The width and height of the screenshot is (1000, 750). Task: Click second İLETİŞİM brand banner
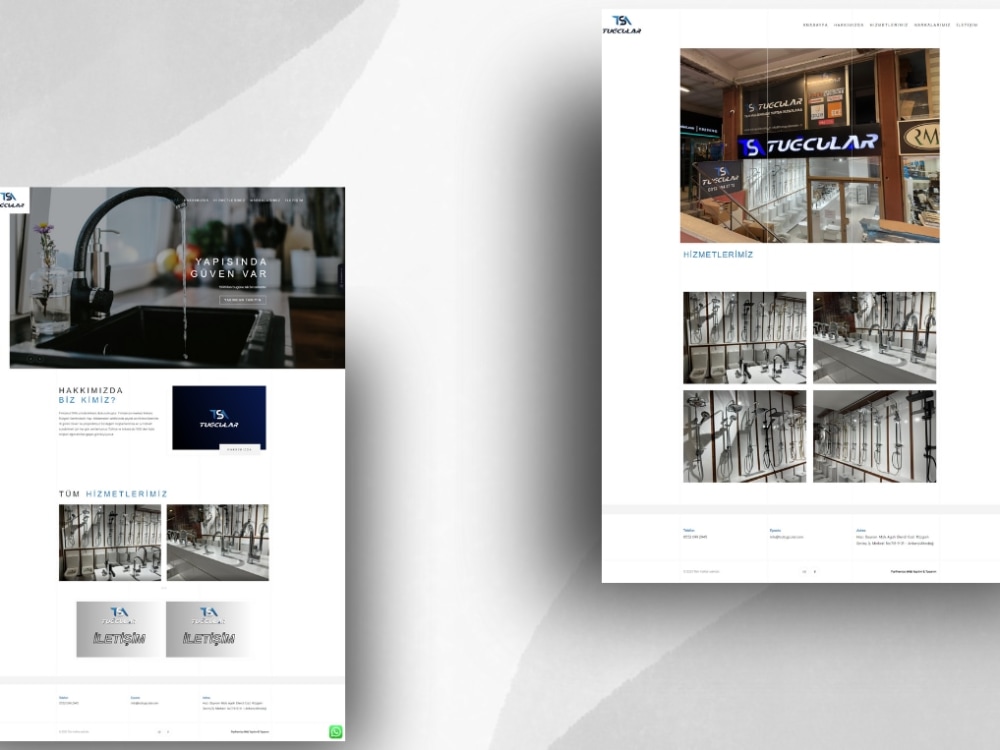pyautogui.click(x=209, y=629)
